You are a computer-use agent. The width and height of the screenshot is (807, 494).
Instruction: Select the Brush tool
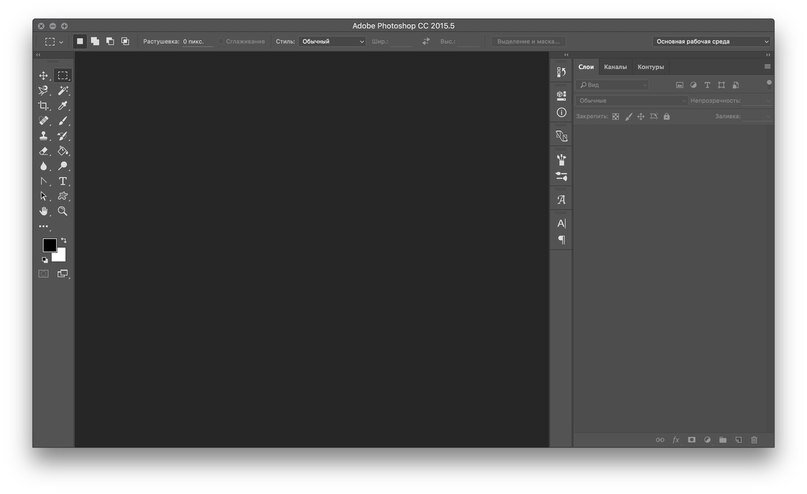(63, 120)
